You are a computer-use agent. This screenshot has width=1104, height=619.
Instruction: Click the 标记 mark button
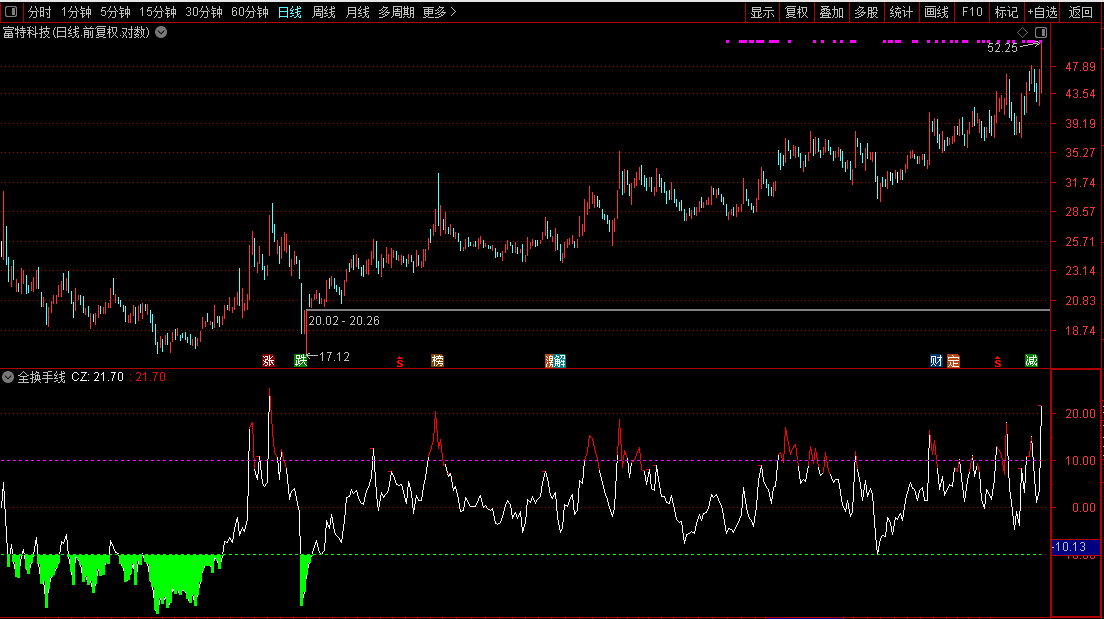point(1006,12)
